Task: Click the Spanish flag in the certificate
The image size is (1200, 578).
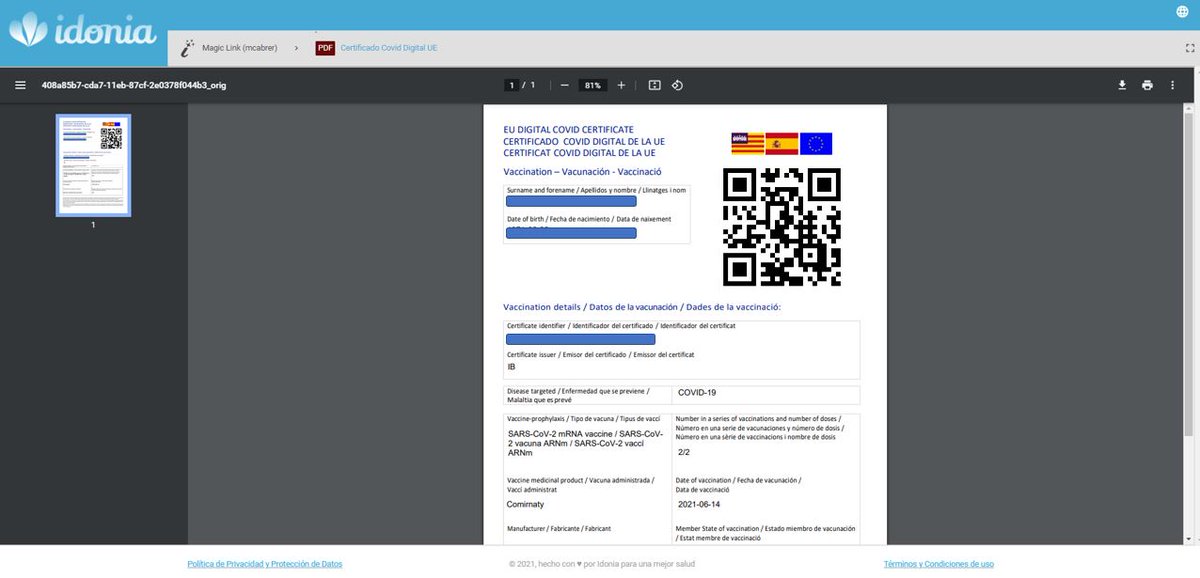Action: coord(781,144)
